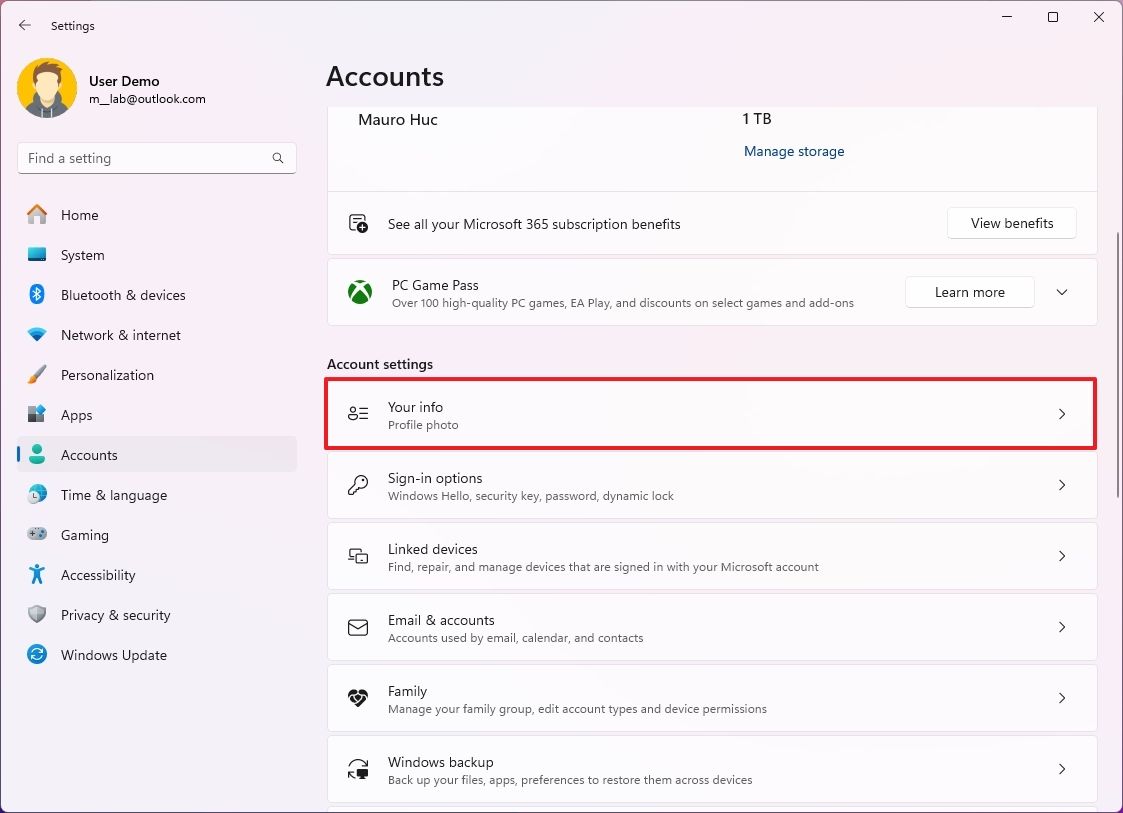Viewport: 1123px width, 813px height.
Task: Click the User Demo profile picture
Action: click(47, 88)
